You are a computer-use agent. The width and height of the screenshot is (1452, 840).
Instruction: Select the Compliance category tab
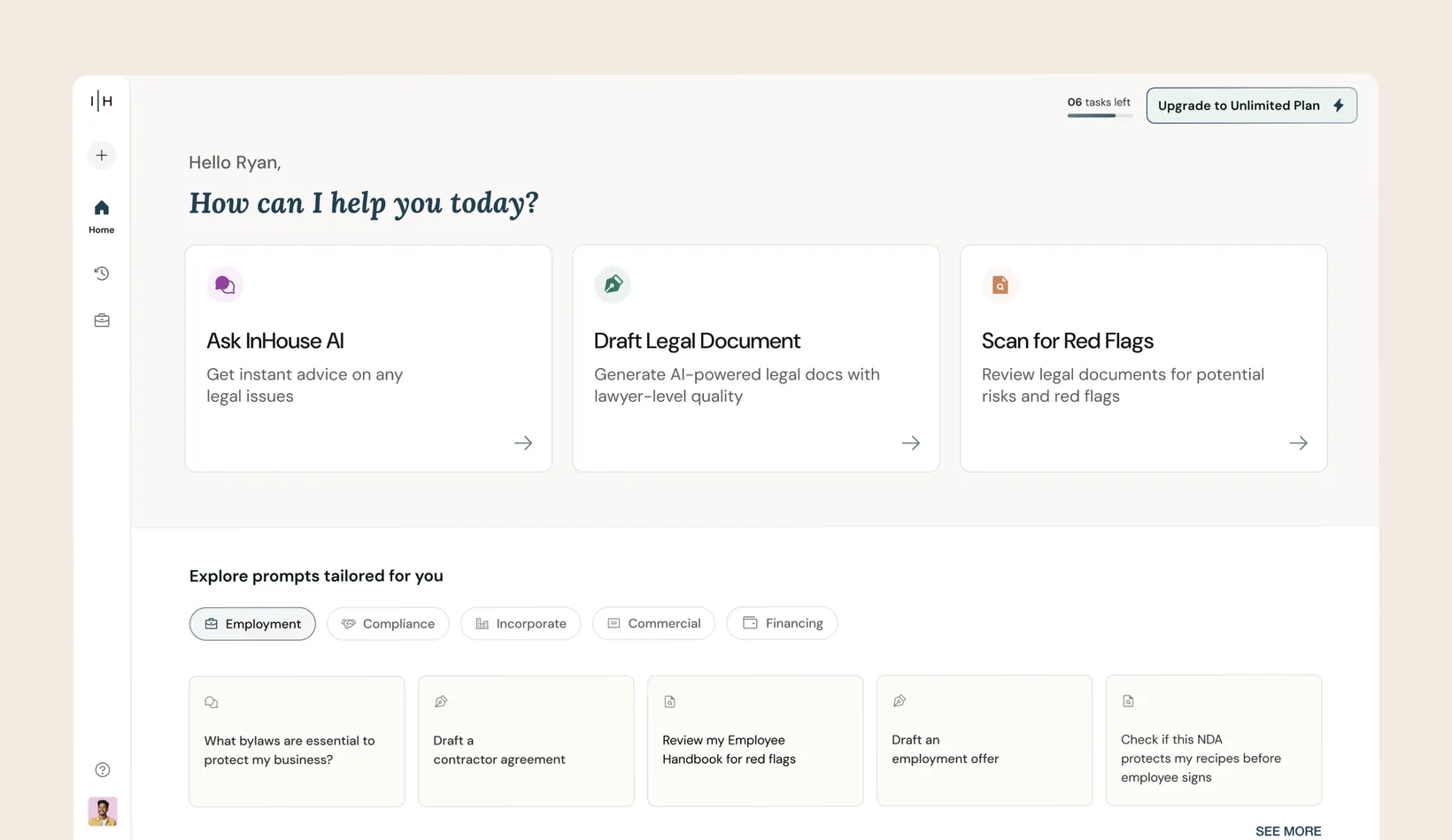[x=388, y=624]
